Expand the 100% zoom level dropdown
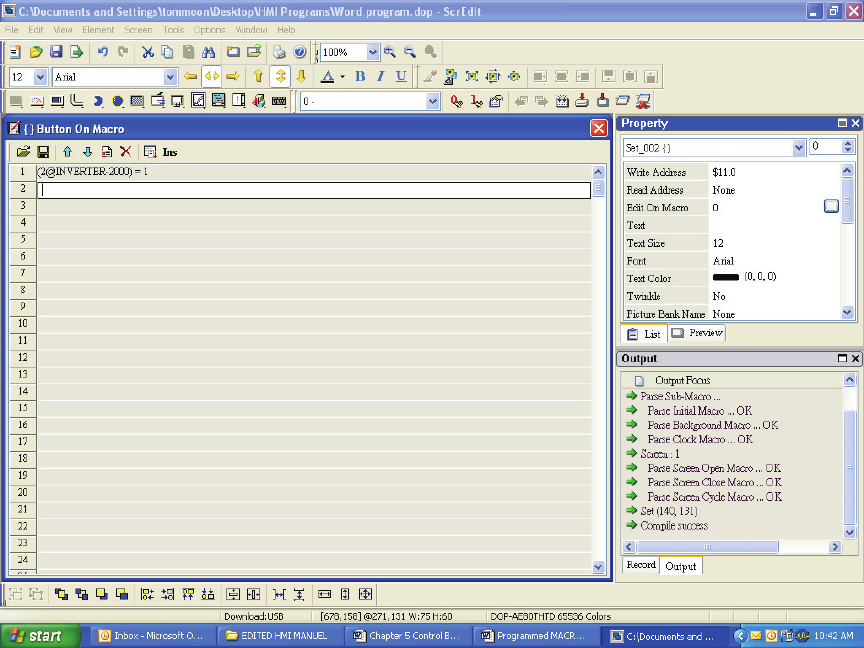Screen dimensions: 864x648 (x=373, y=52)
